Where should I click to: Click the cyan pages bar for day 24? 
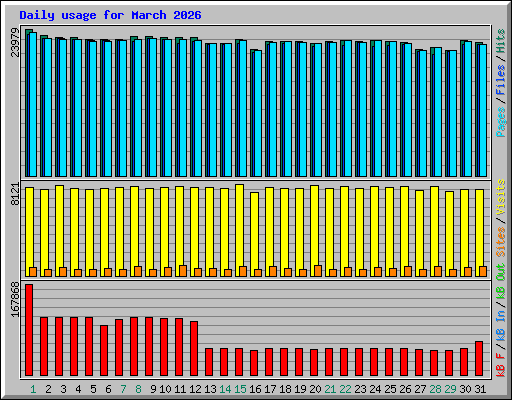coord(378,108)
